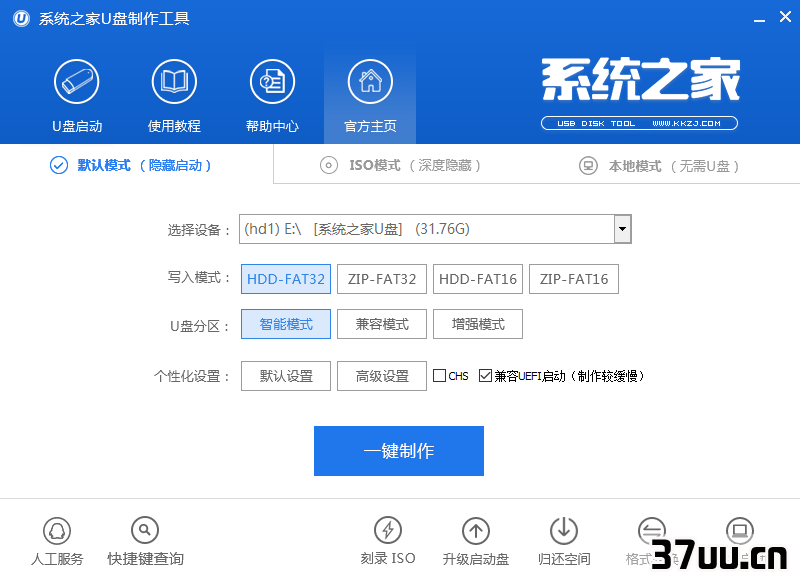Launch 刻录 ISO lightning icon
This screenshot has width=800, height=580.
click(x=388, y=531)
